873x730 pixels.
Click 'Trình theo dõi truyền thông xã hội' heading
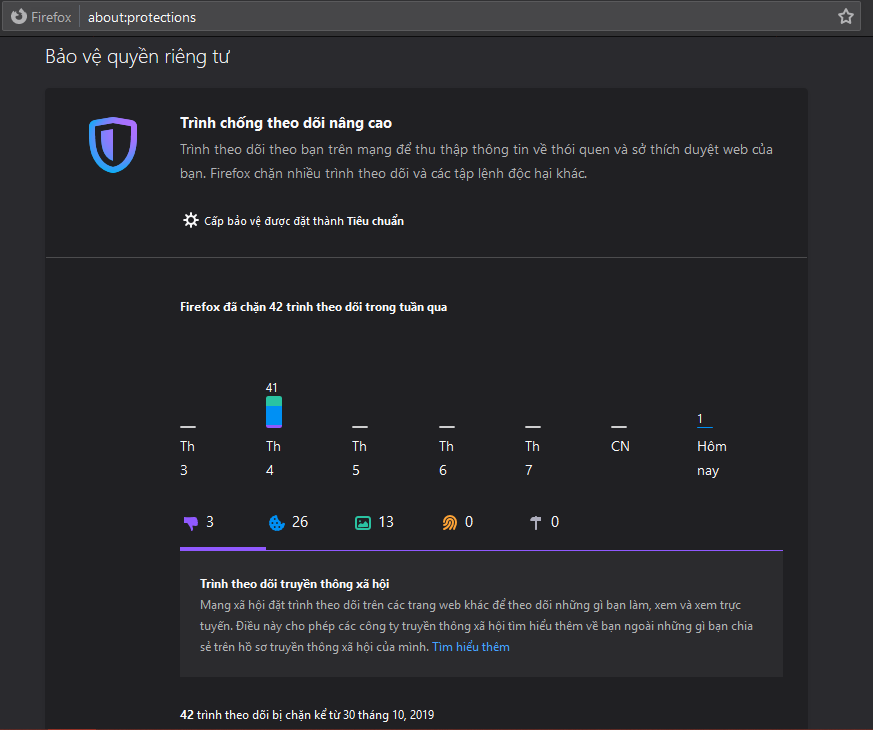click(x=295, y=584)
